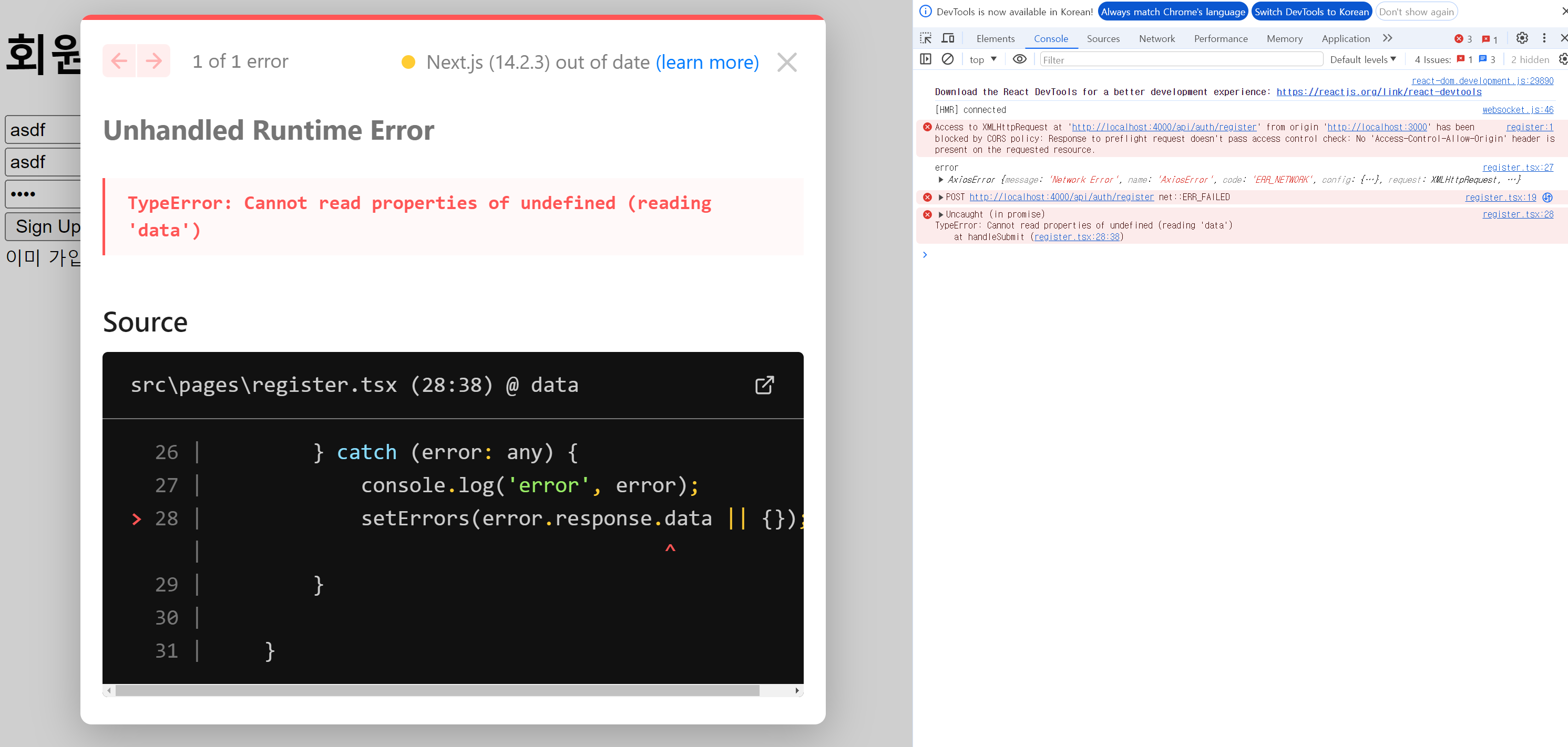Open source file in editor icon

764,385
